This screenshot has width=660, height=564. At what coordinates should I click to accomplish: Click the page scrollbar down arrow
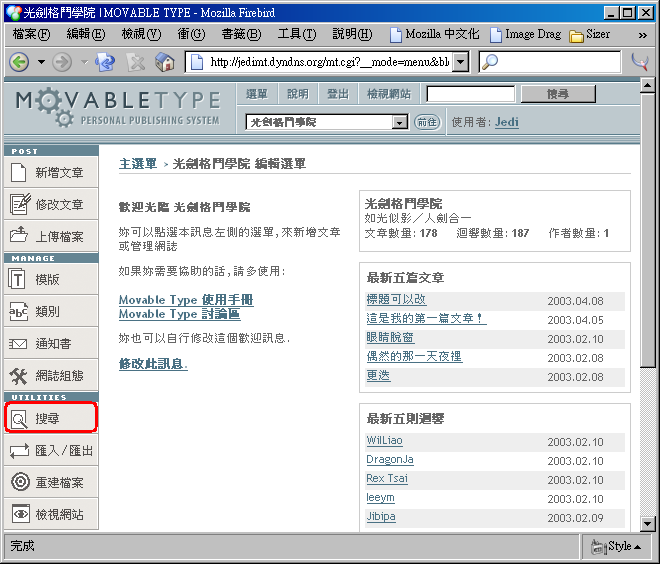(647, 524)
